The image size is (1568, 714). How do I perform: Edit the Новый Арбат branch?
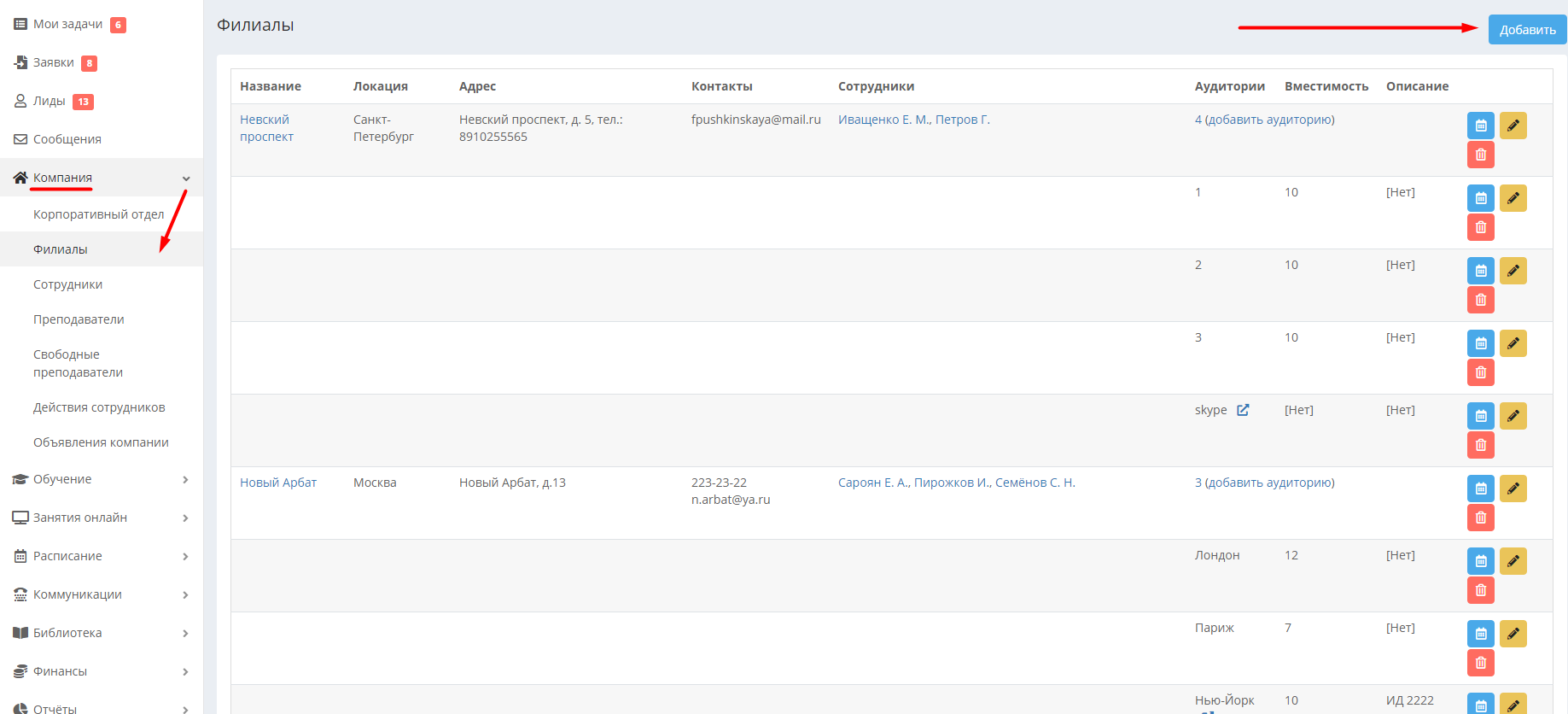click(x=1513, y=489)
